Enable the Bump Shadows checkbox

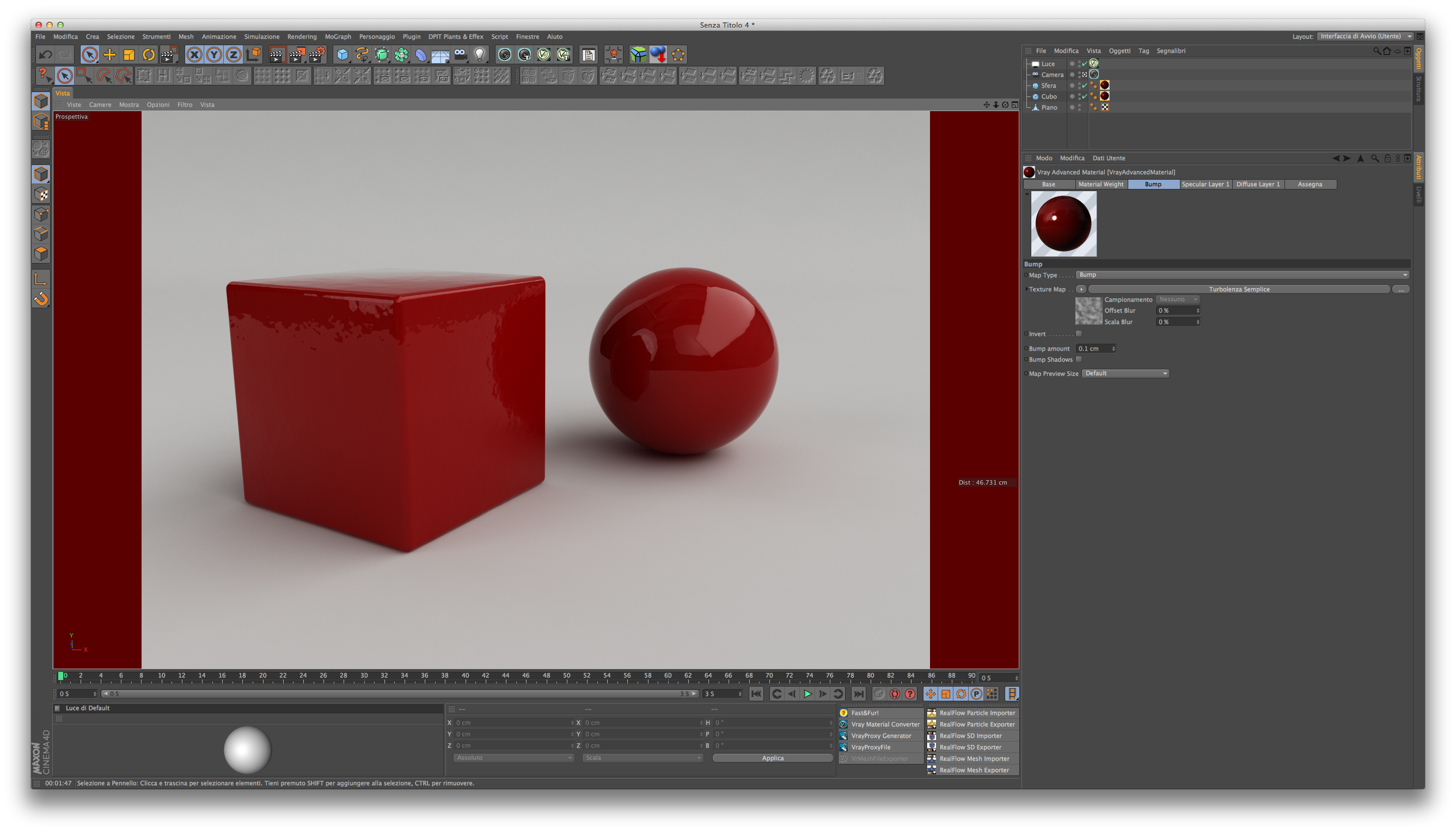click(x=1079, y=359)
